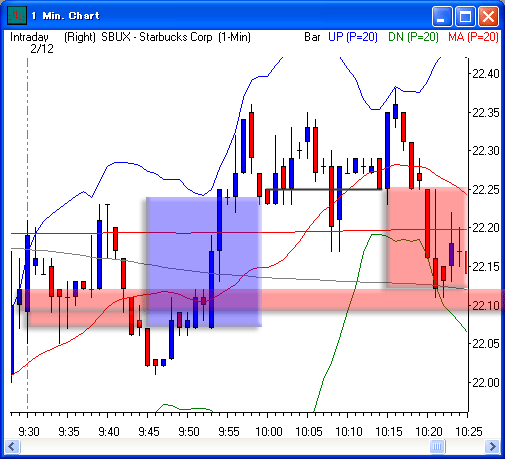Click the 9:45 time axis label

click(149, 432)
